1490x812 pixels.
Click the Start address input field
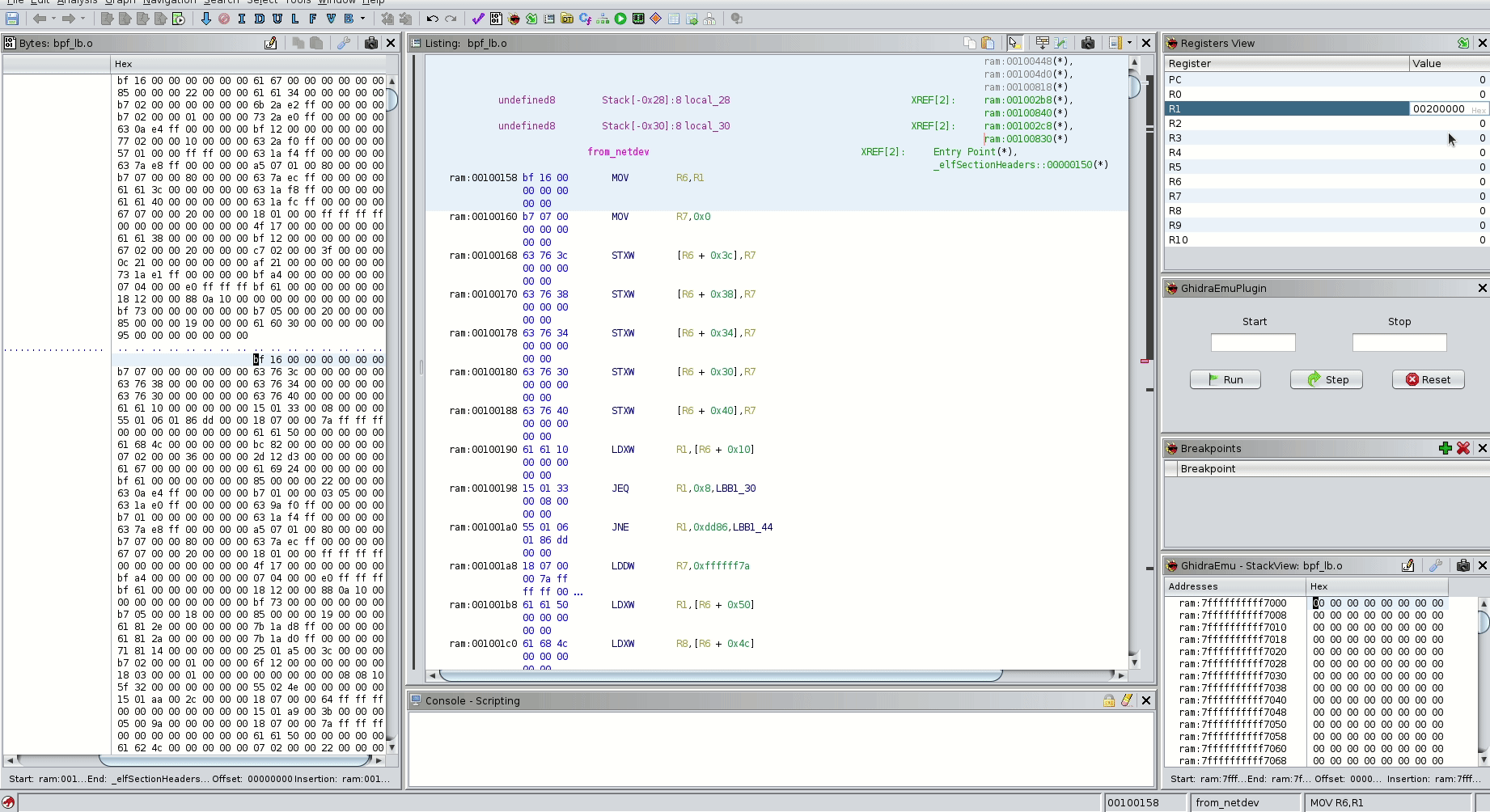1253,343
